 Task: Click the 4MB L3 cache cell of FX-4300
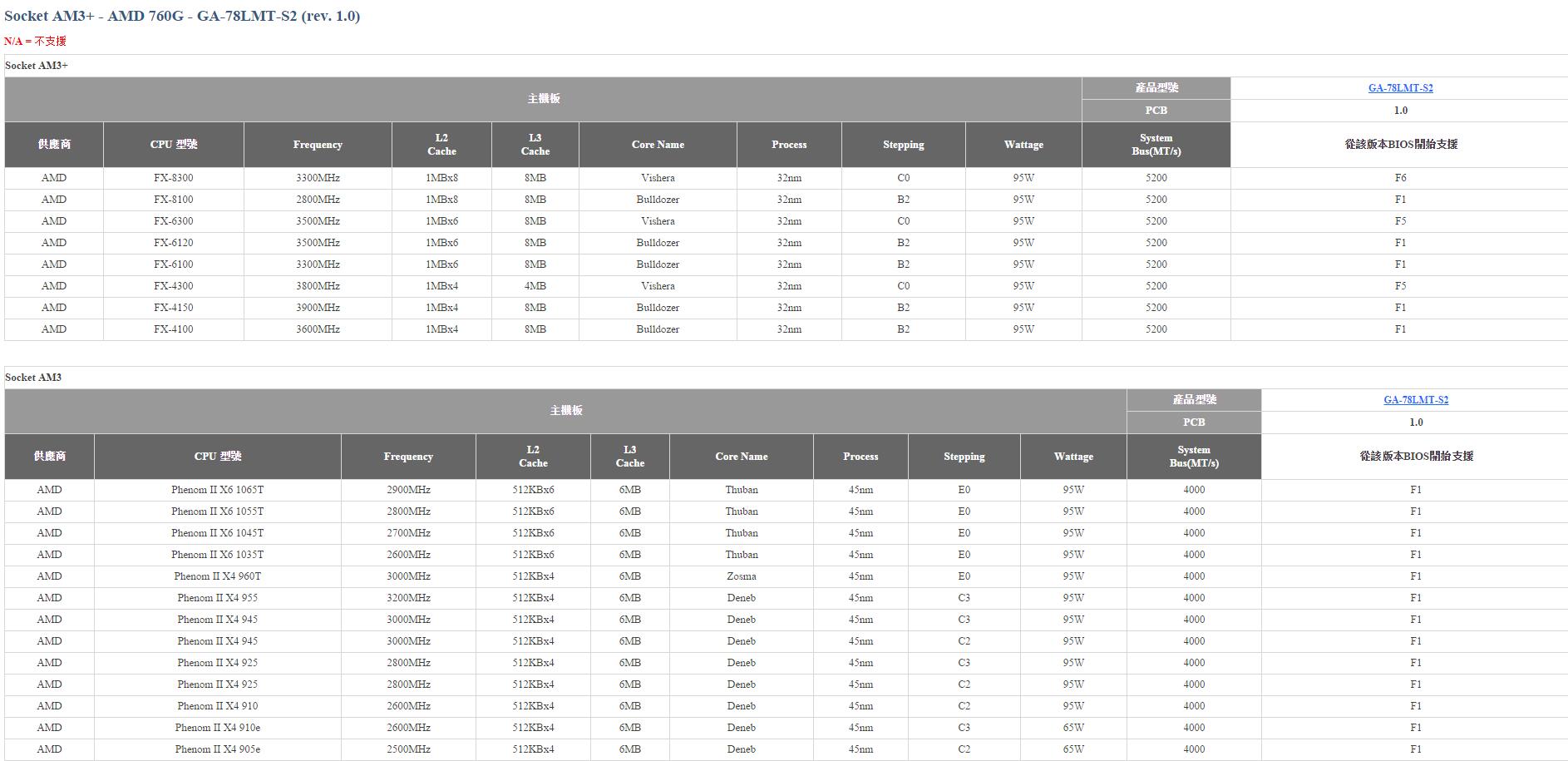tap(535, 286)
